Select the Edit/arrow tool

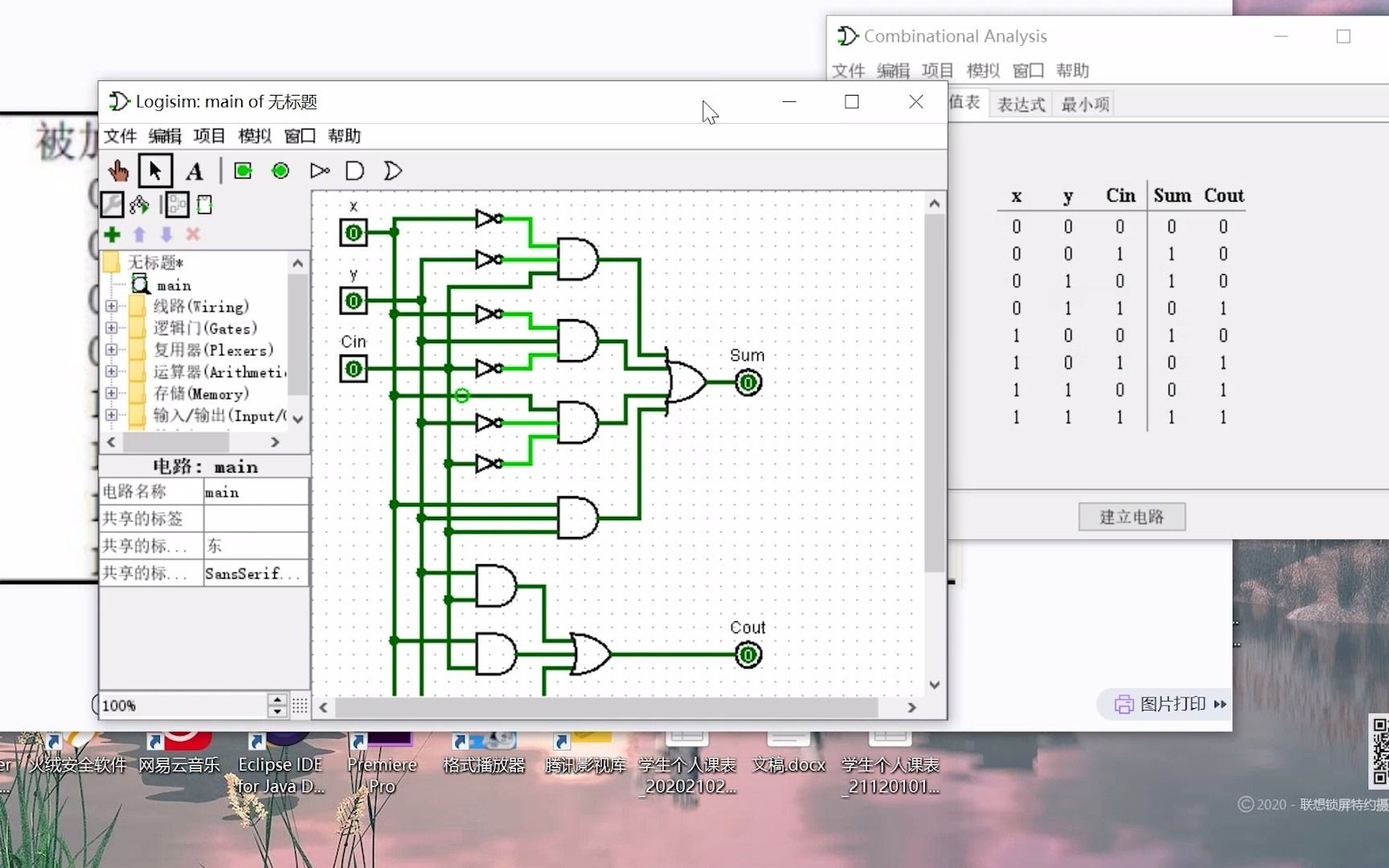click(x=155, y=170)
